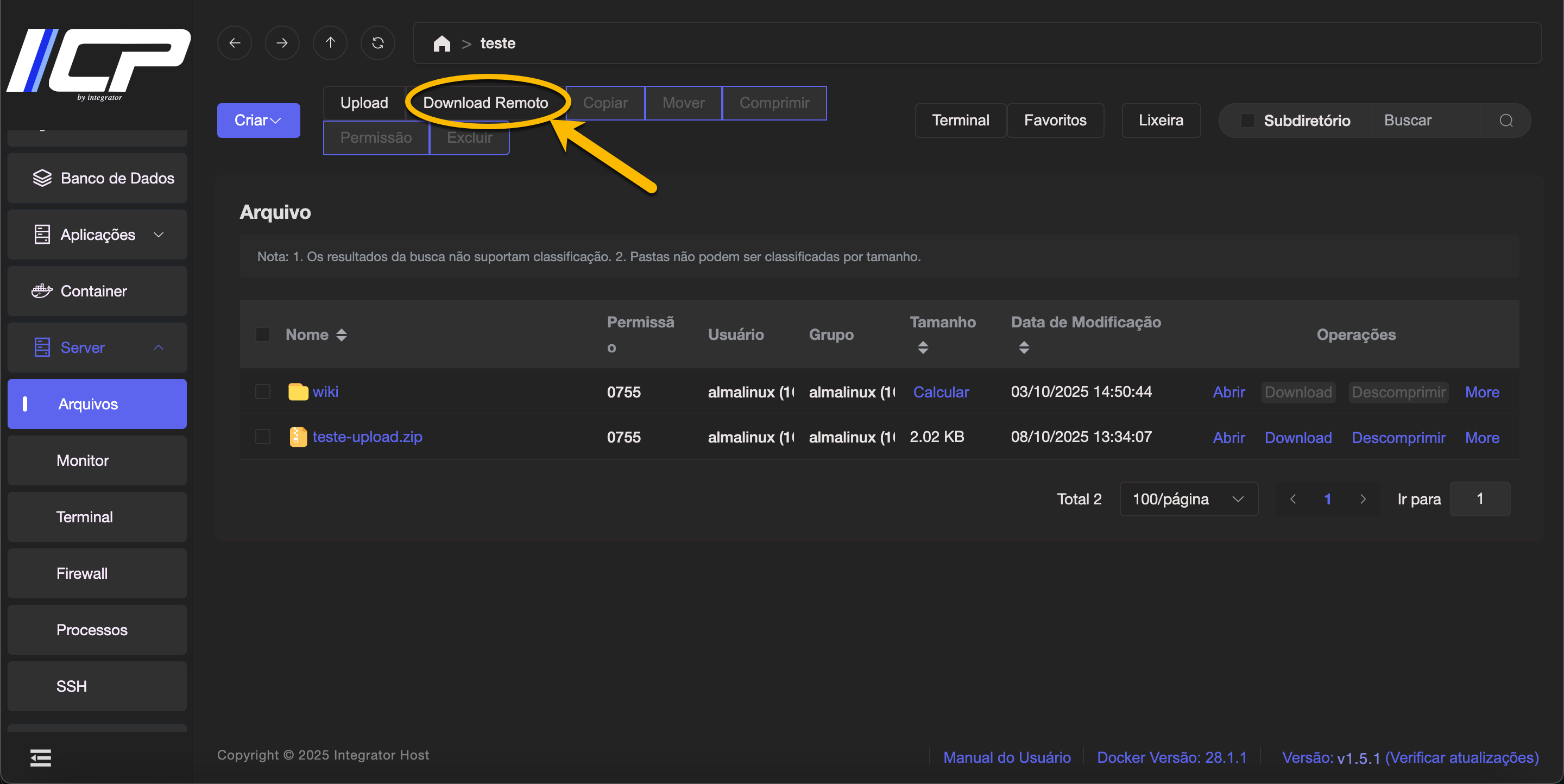Select all files with header checkbox
This screenshot has width=1564, height=784.
(263, 335)
